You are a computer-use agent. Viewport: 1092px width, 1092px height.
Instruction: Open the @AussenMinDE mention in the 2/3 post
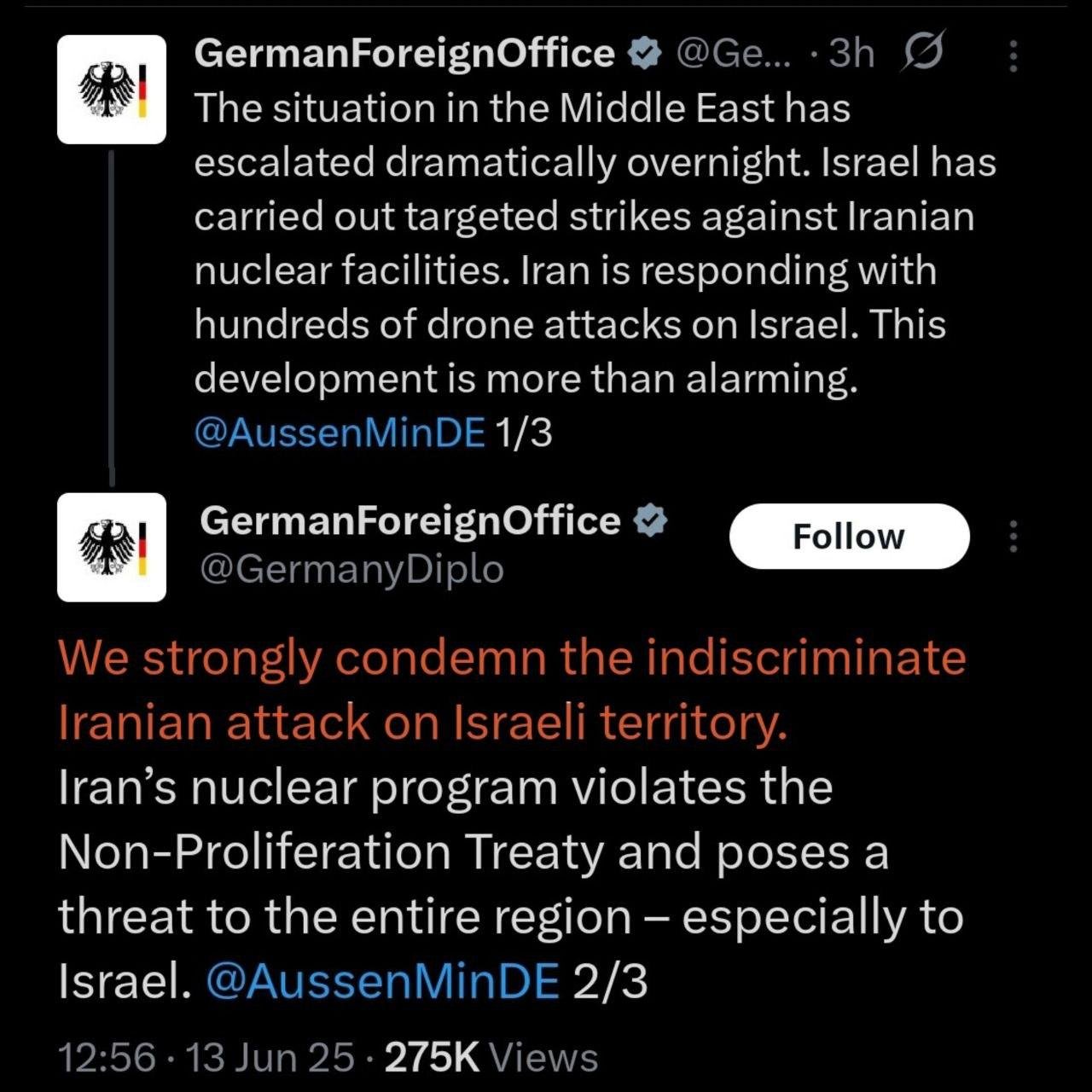pos(383,980)
